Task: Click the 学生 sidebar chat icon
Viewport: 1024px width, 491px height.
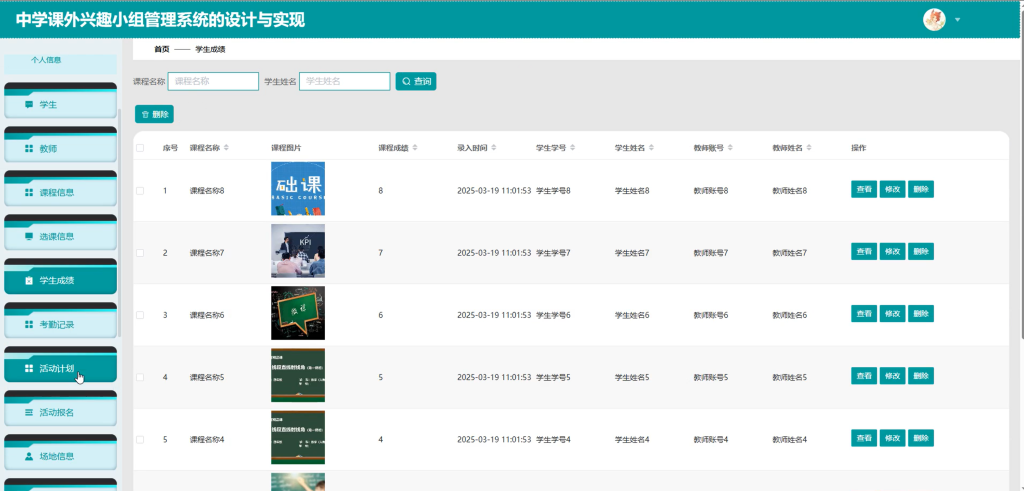Action: click(29, 104)
